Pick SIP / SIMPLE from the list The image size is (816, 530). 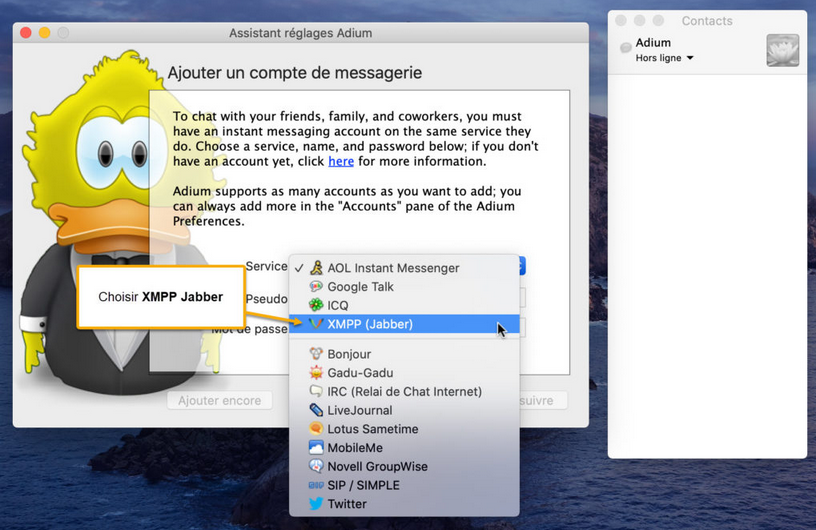(404, 485)
